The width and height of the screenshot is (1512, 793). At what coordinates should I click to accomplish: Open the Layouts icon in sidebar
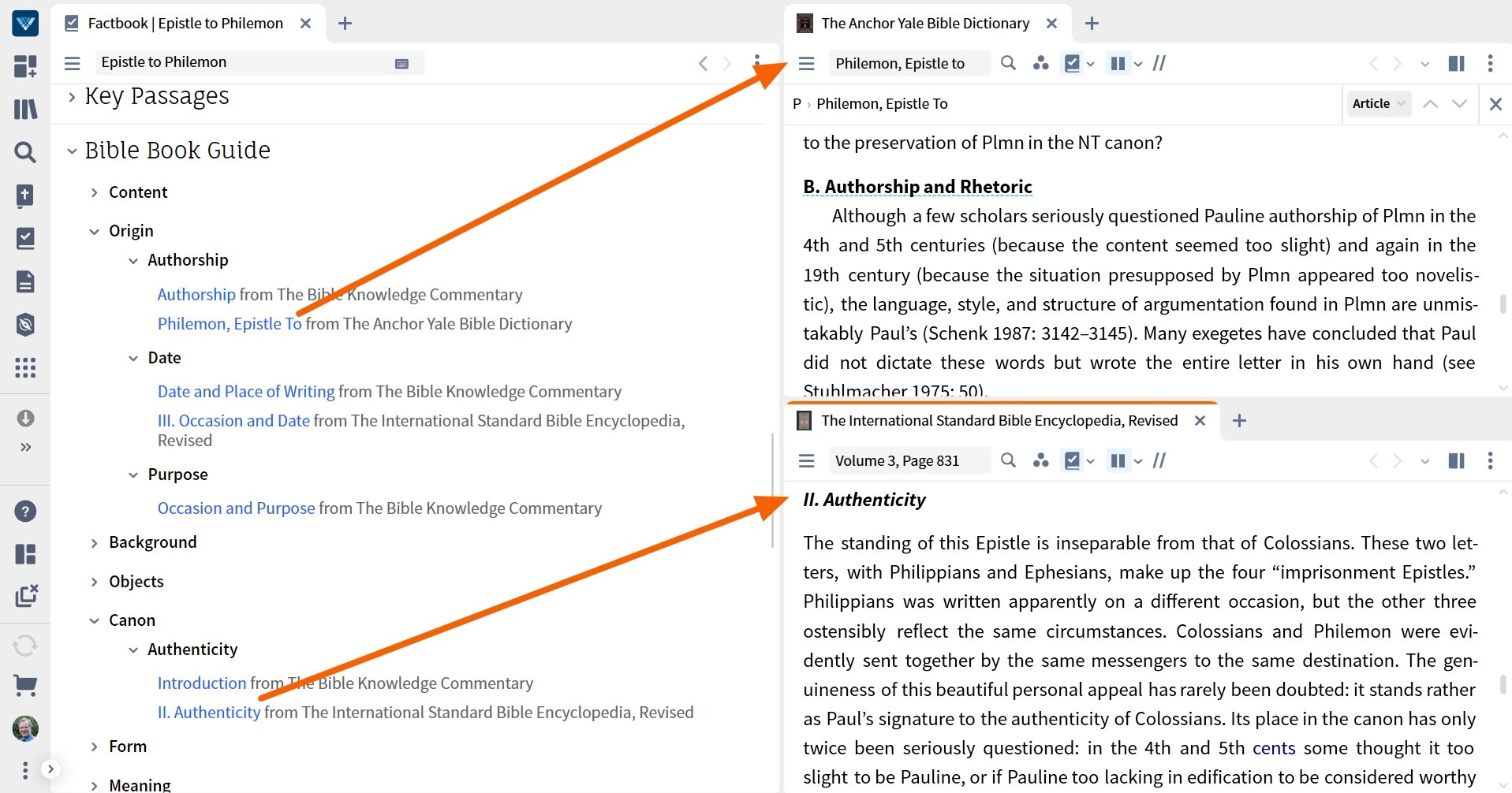25,554
